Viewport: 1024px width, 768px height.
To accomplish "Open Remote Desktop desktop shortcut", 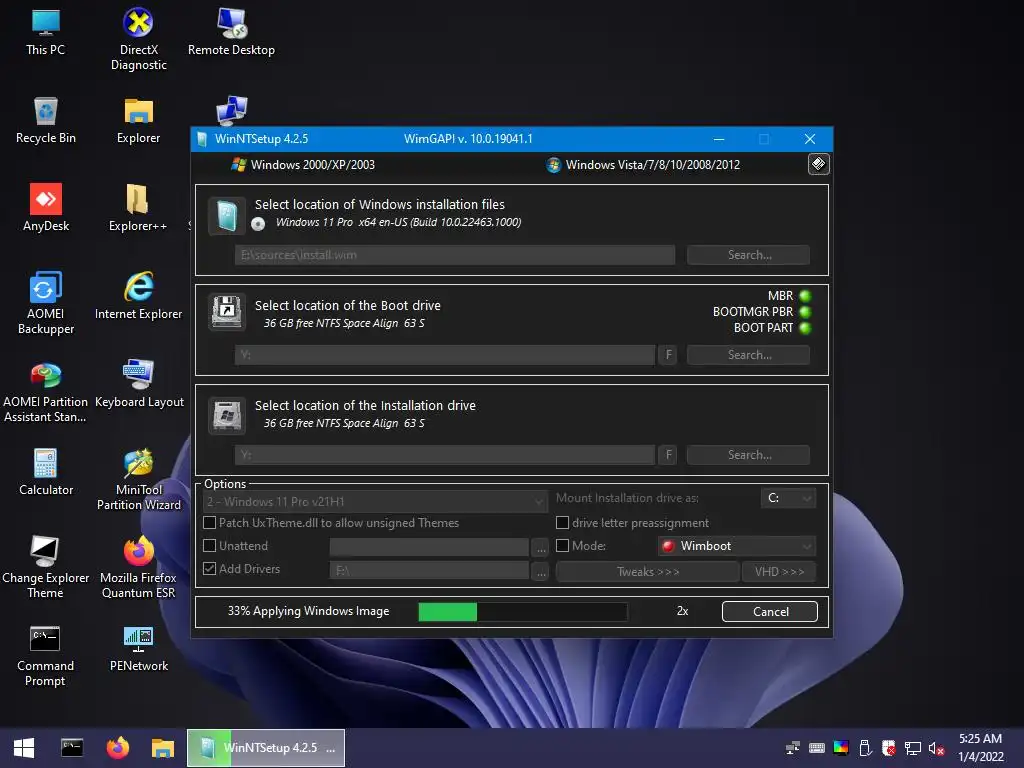I will pyautogui.click(x=231, y=31).
